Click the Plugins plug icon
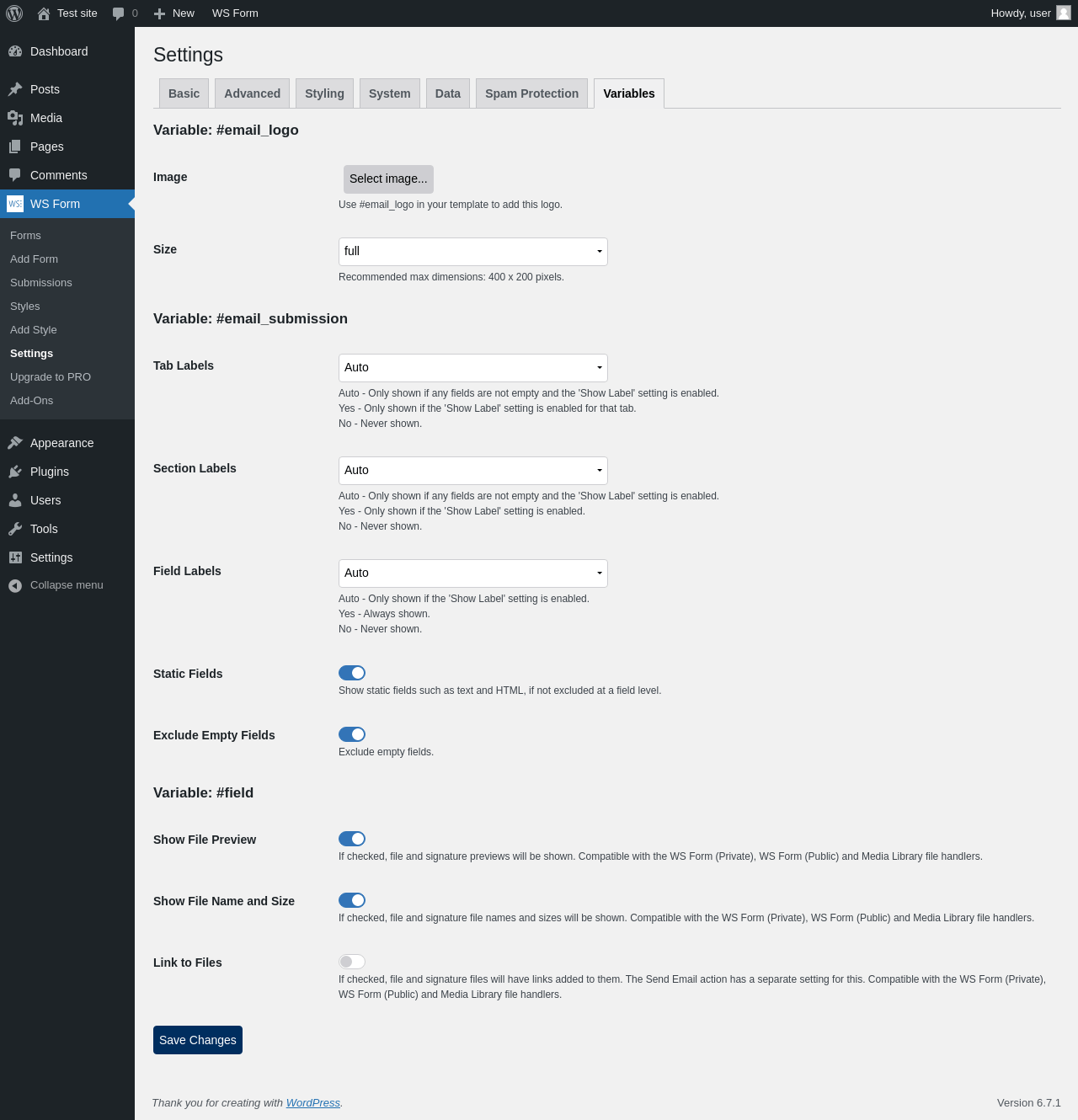Image resolution: width=1078 pixels, height=1120 pixels. coord(15,472)
